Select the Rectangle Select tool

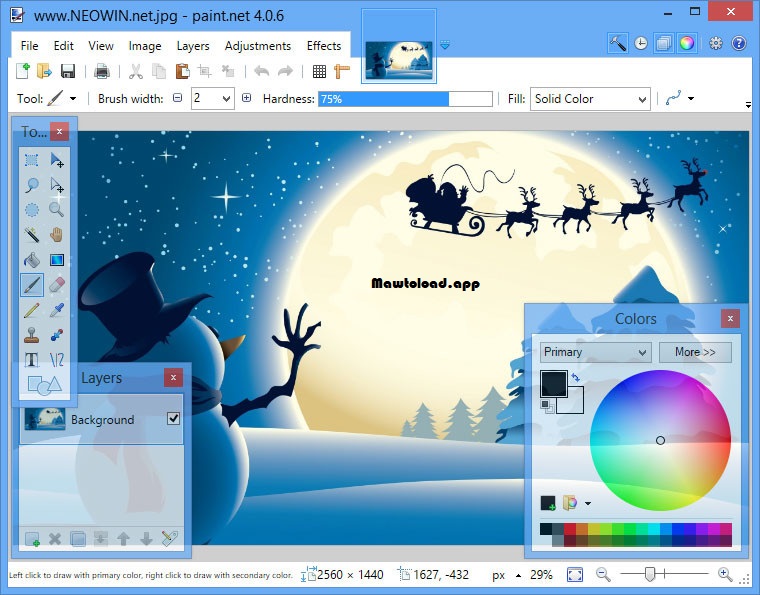click(32, 160)
